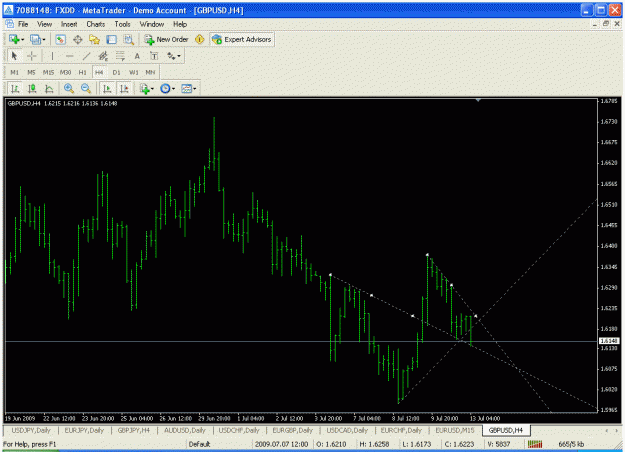Click the Profiles toolbar icon
The width and height of the screenshot is (625, 452).
(35, 39)
